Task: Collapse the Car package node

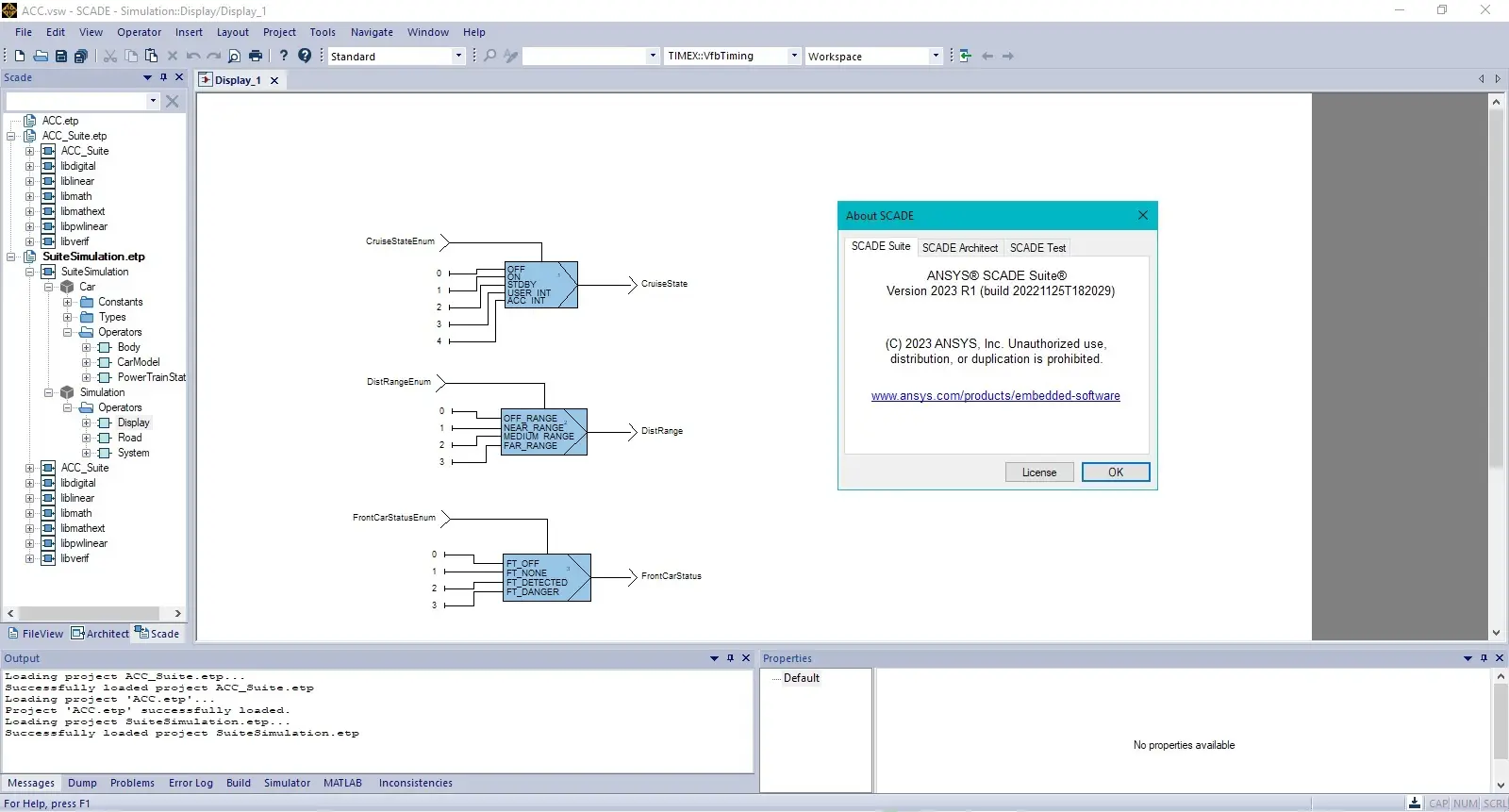Action: point(49,287)
